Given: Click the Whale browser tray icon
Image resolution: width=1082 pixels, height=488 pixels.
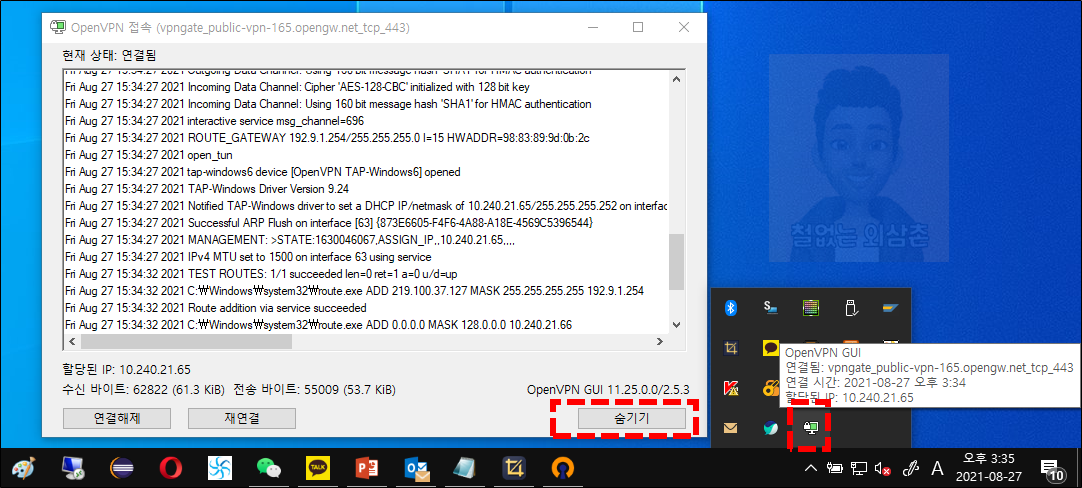Looking at the screenshot, I should [771, 428].
